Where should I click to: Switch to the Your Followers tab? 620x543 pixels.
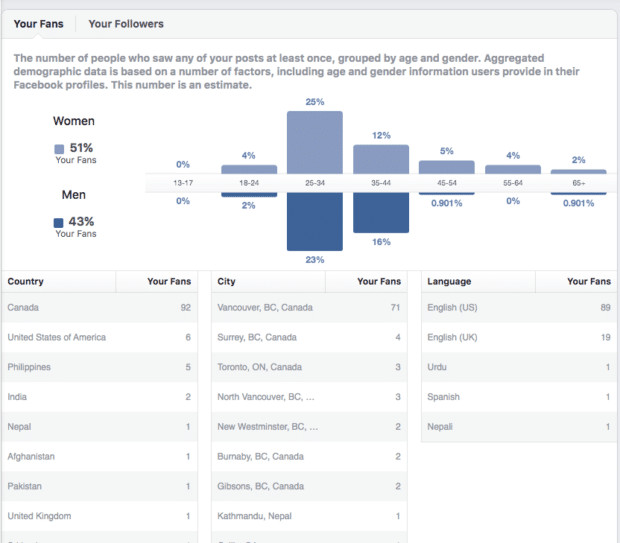[126, 24]
